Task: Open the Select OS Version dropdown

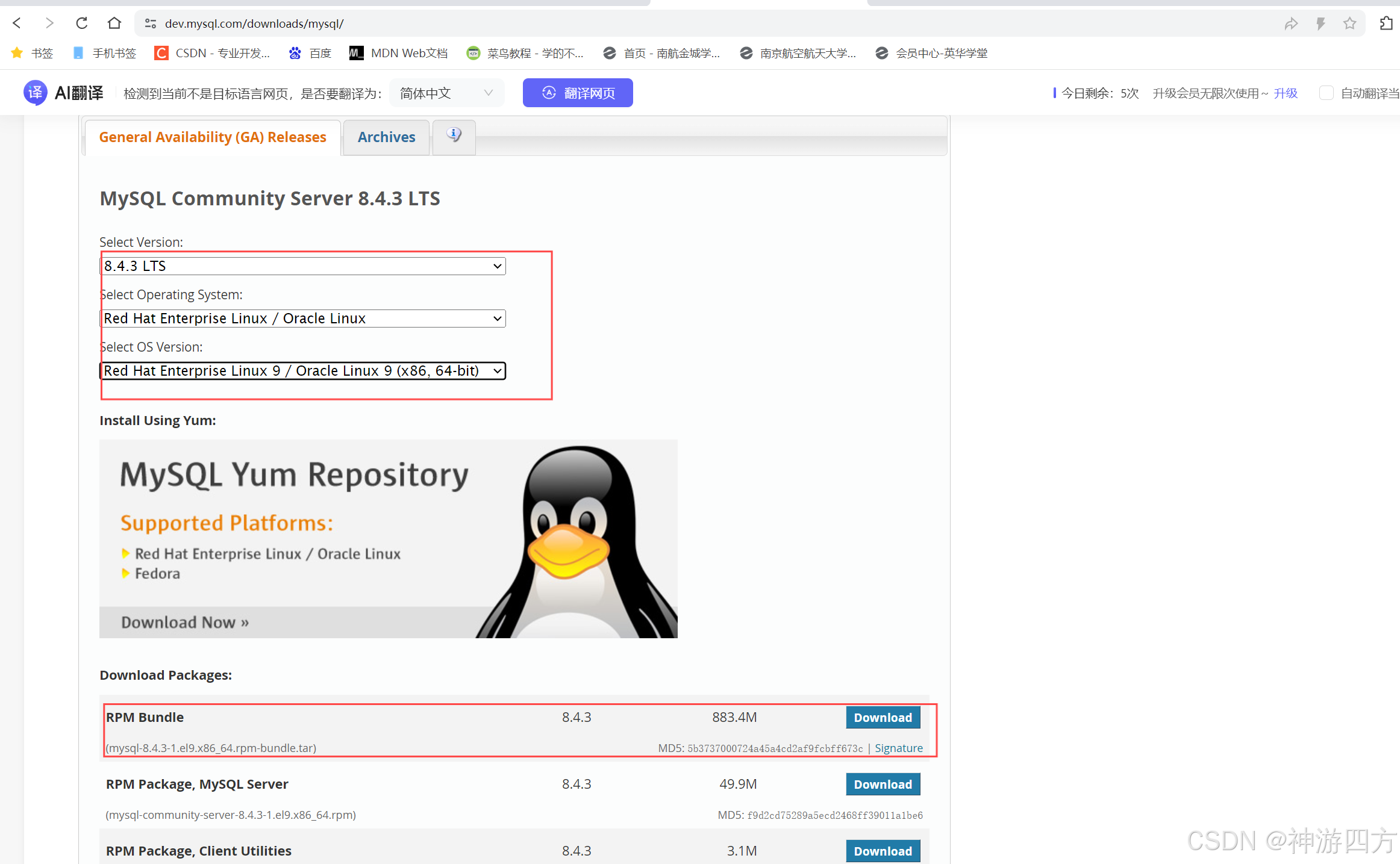Action: point(302,371)
